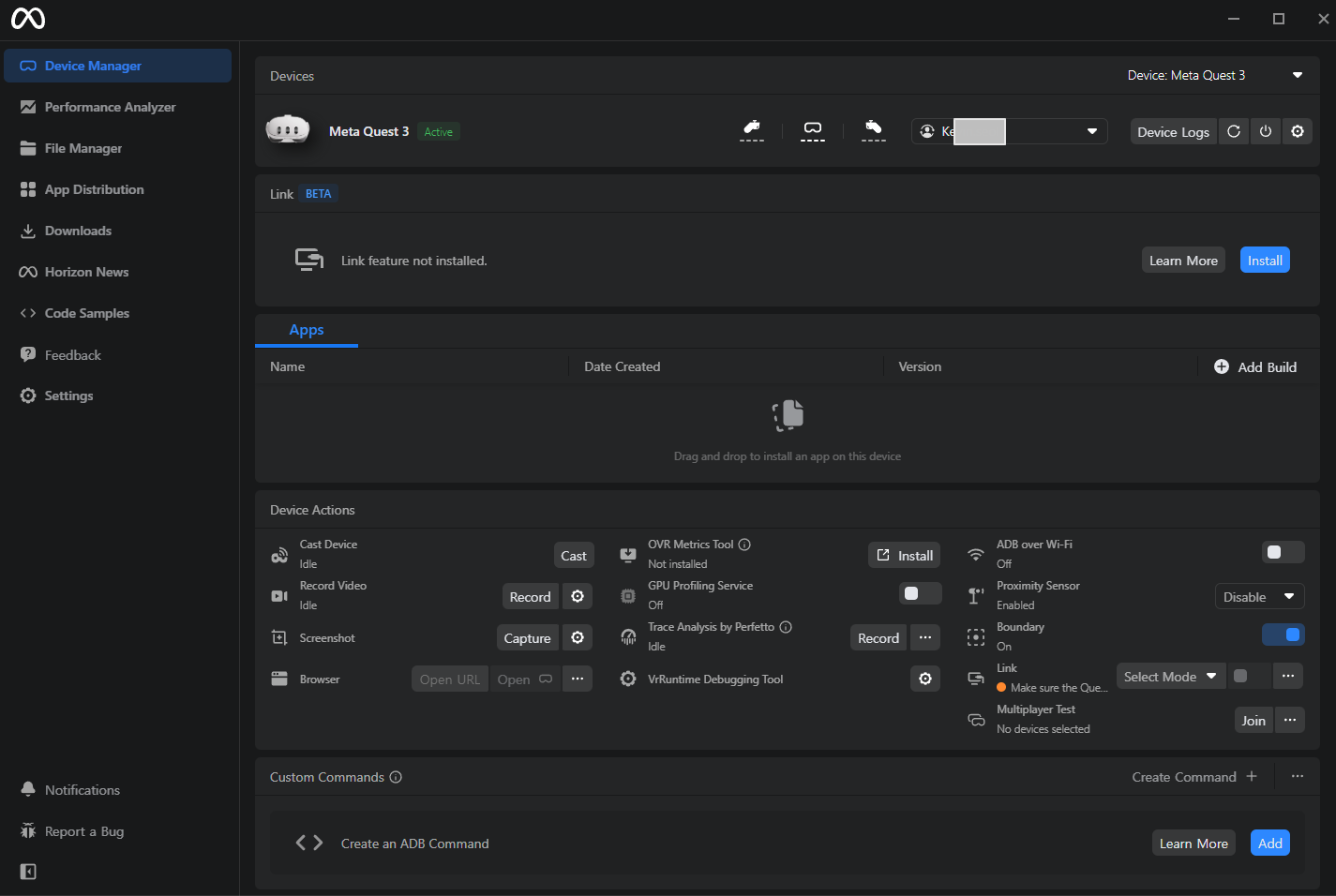The width and height of the screenshot is (1336, 896).
Task: Click the device restart (refresh) icon
Action: [x=1234, y=131]
